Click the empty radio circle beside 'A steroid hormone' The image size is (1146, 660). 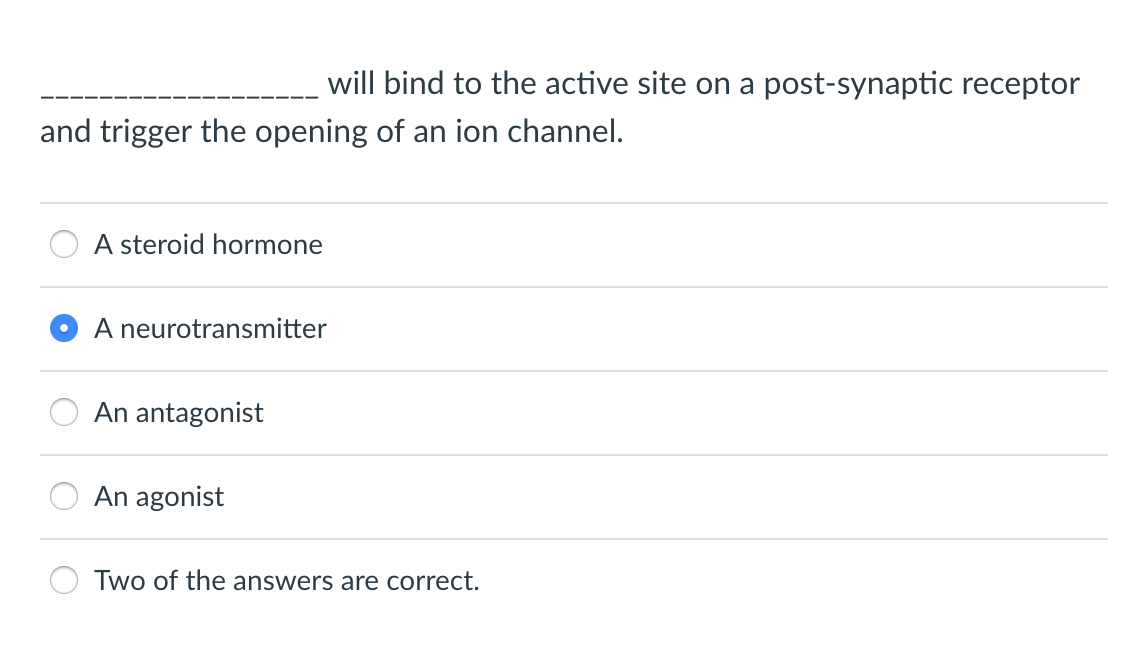click(x=63, y=243)
